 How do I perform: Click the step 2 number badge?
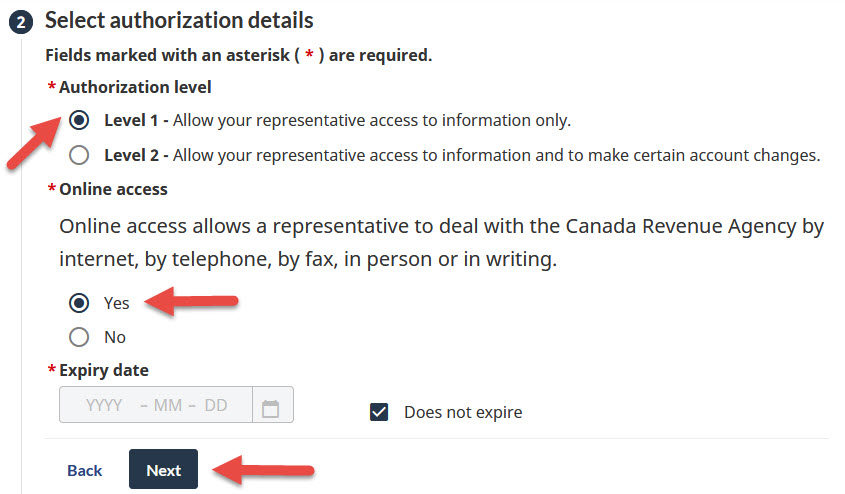(x=21, y=21)
